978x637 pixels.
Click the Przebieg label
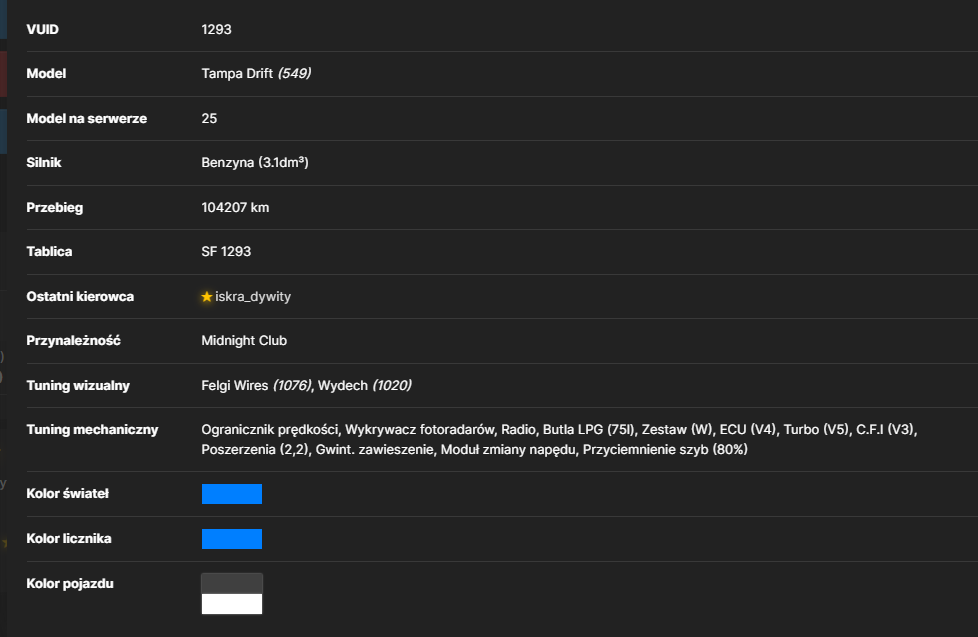[54, 207]
